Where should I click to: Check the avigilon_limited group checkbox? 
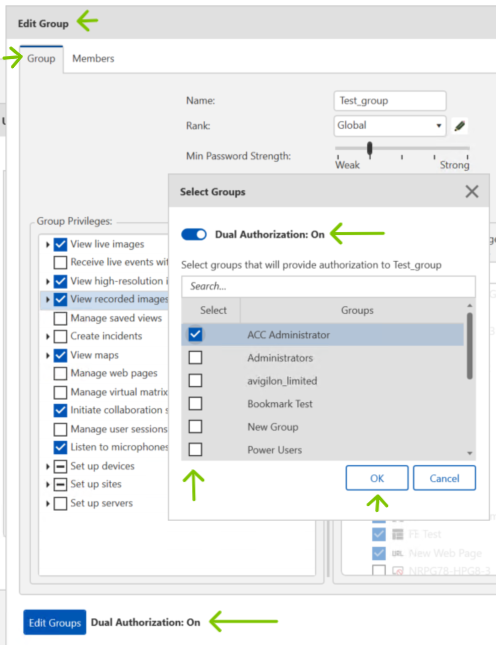[195, 381]
